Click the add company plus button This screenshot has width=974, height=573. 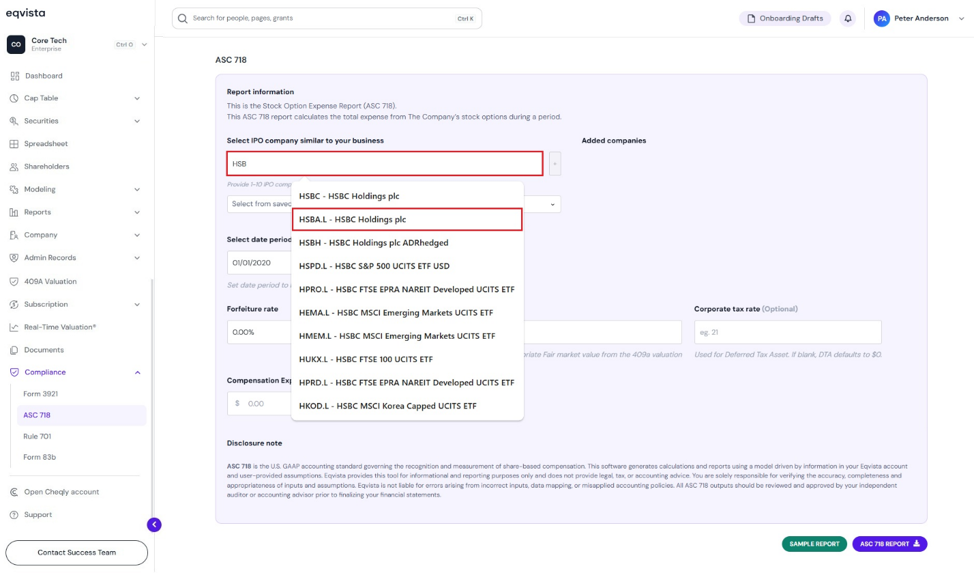(555, 163)
